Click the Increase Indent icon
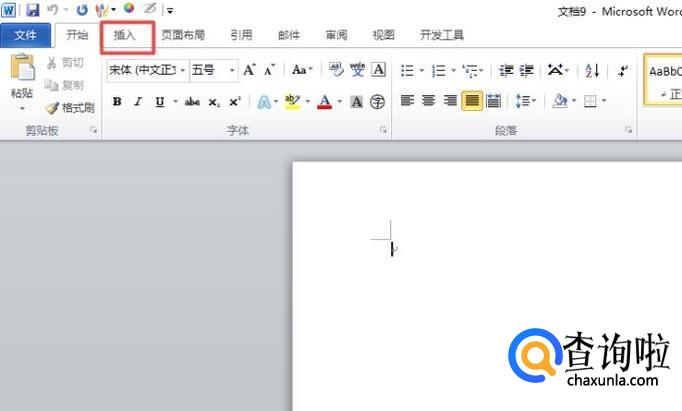 click(x=527, y=70)
